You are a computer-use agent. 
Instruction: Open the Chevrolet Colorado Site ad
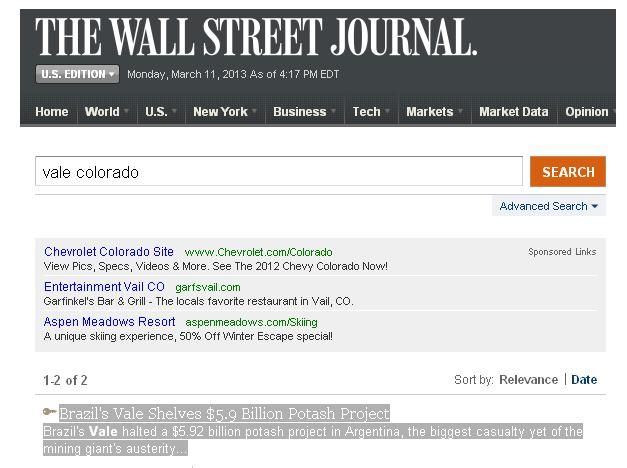[109, 252]
